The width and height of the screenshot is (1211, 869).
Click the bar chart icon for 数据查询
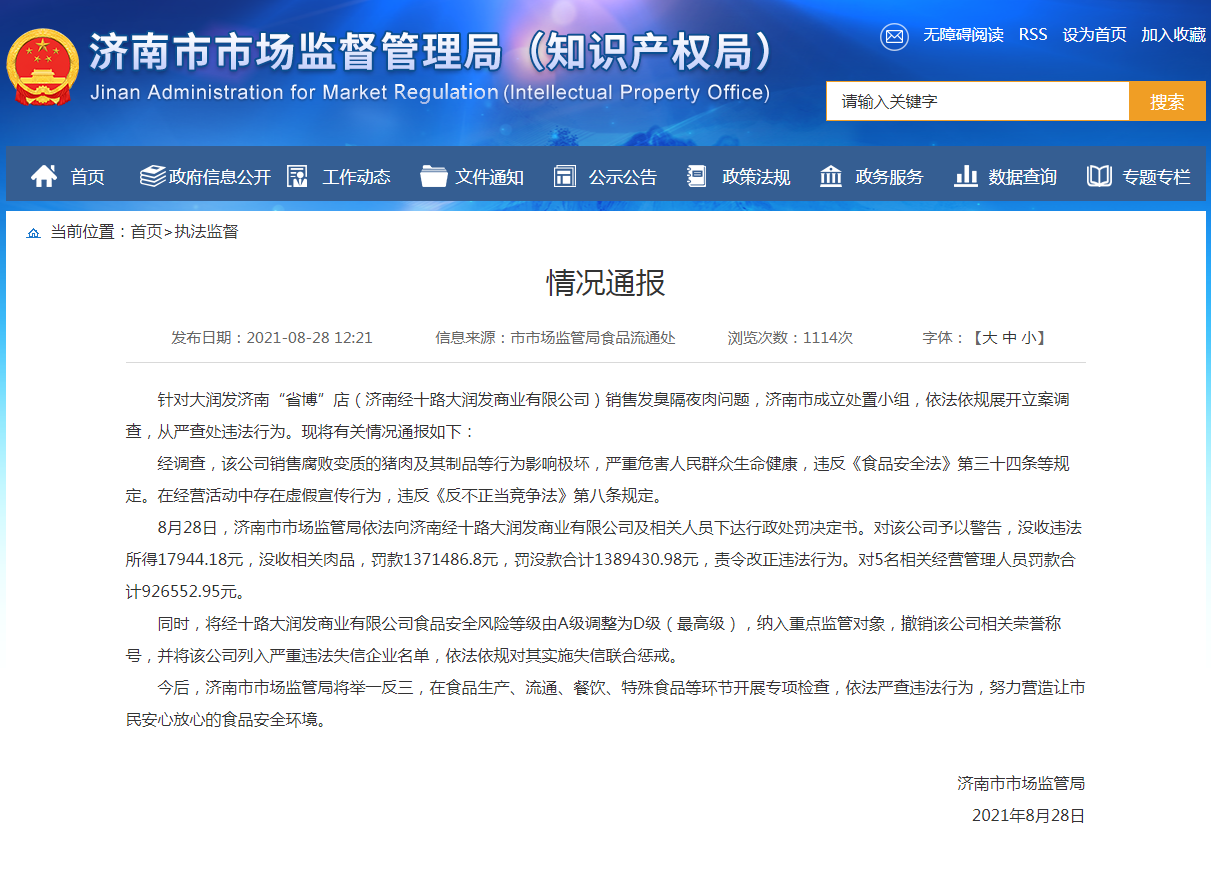966,177
